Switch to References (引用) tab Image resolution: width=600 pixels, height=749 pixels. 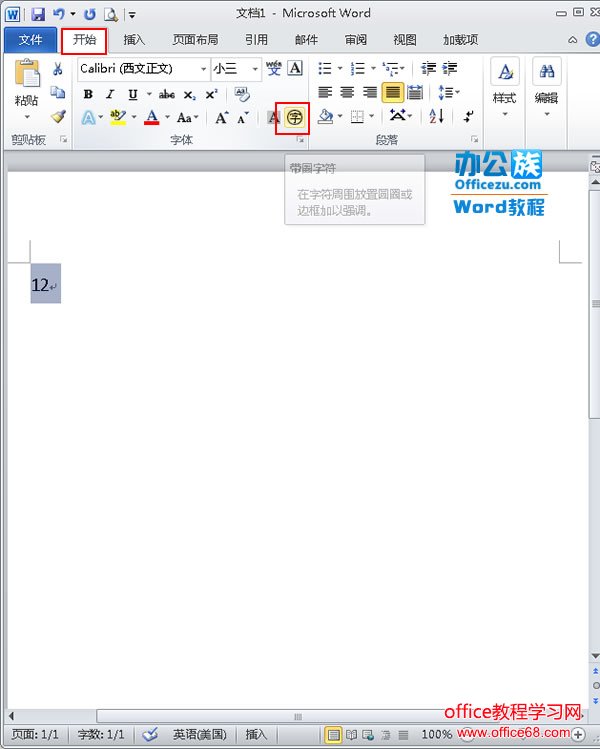click(256, 40)
